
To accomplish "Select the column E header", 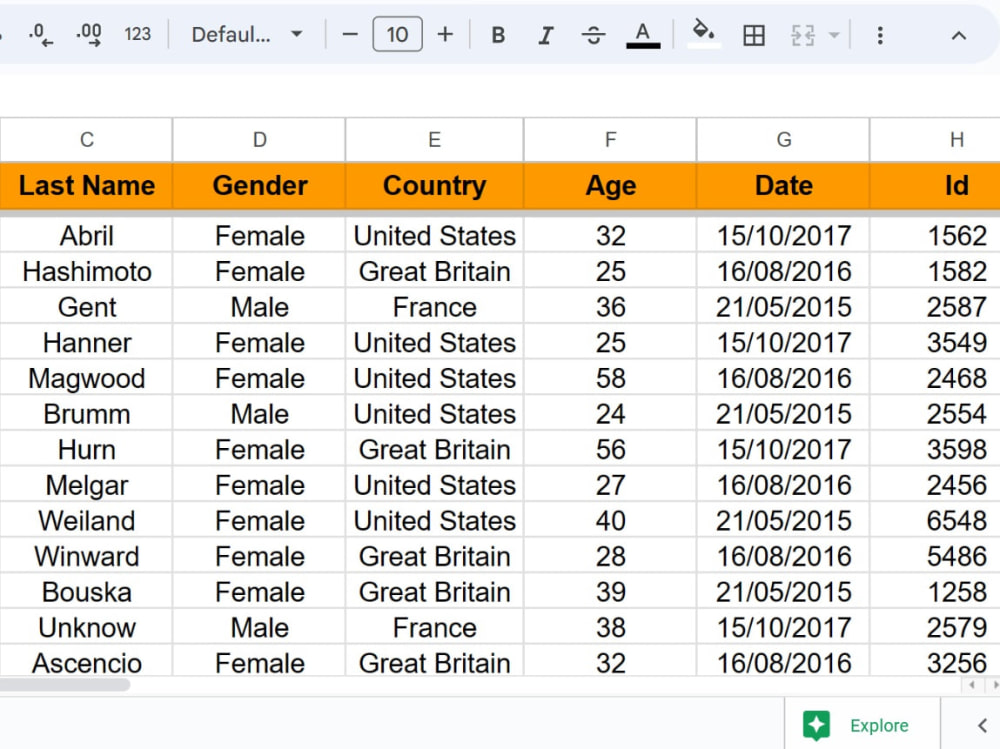I will click(x=434, y=140).
